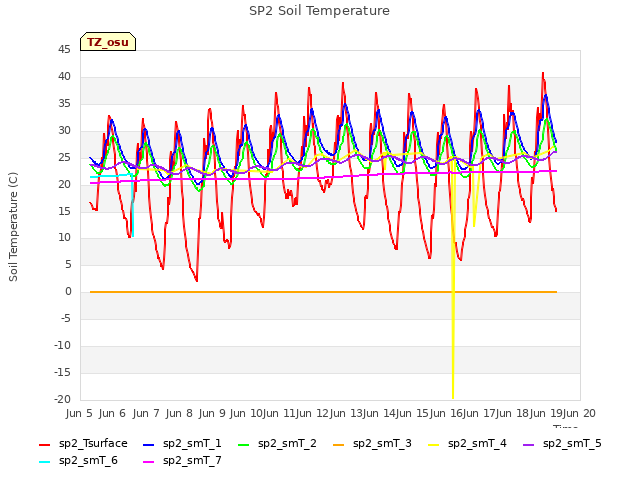Click the 45 y-axis tick label
Image resolution: width=640 pixels, height=480 pixels.
64,50
